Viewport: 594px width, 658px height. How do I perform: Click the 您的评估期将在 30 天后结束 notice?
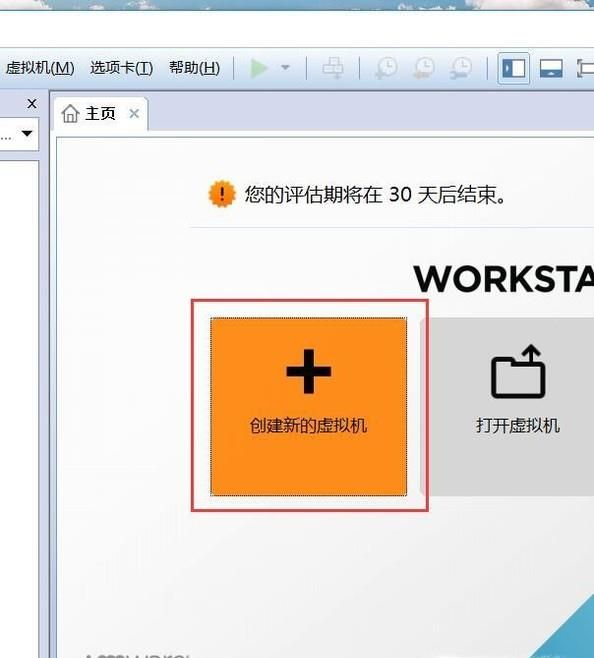[375, 195]
